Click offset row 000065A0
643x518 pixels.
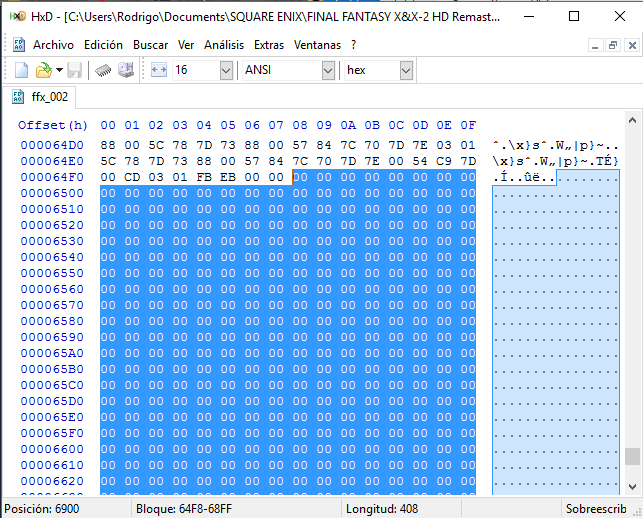click(52, 353)
